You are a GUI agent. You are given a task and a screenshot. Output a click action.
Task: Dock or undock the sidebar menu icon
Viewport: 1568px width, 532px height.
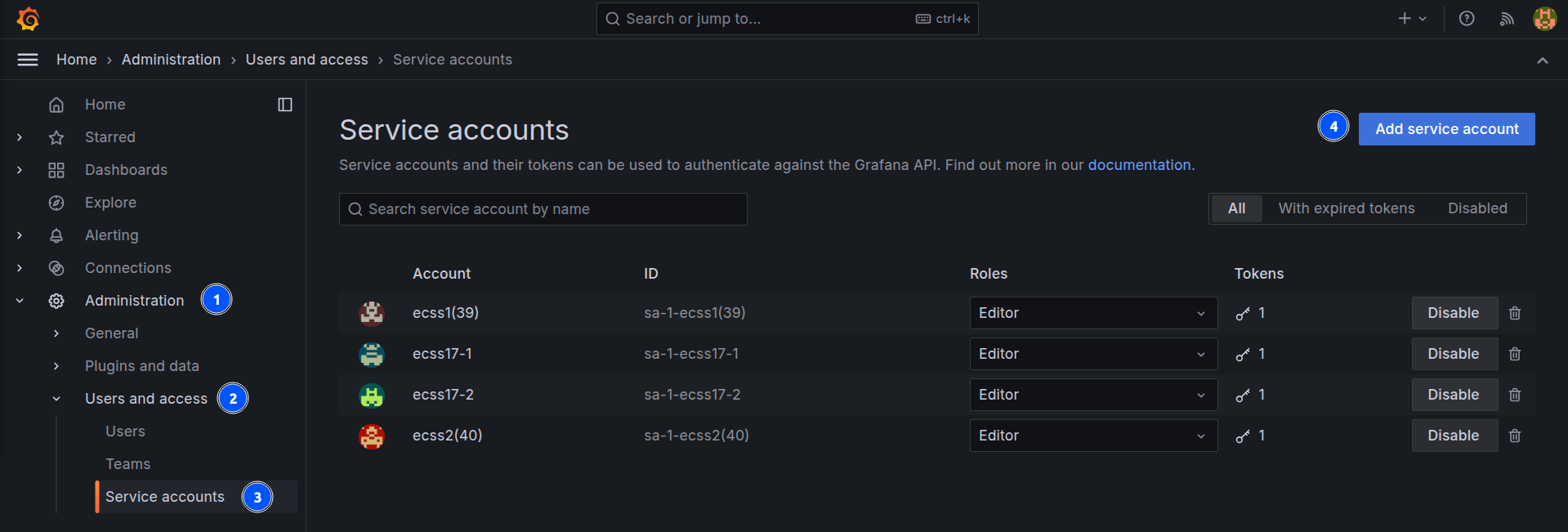point(285,105)
